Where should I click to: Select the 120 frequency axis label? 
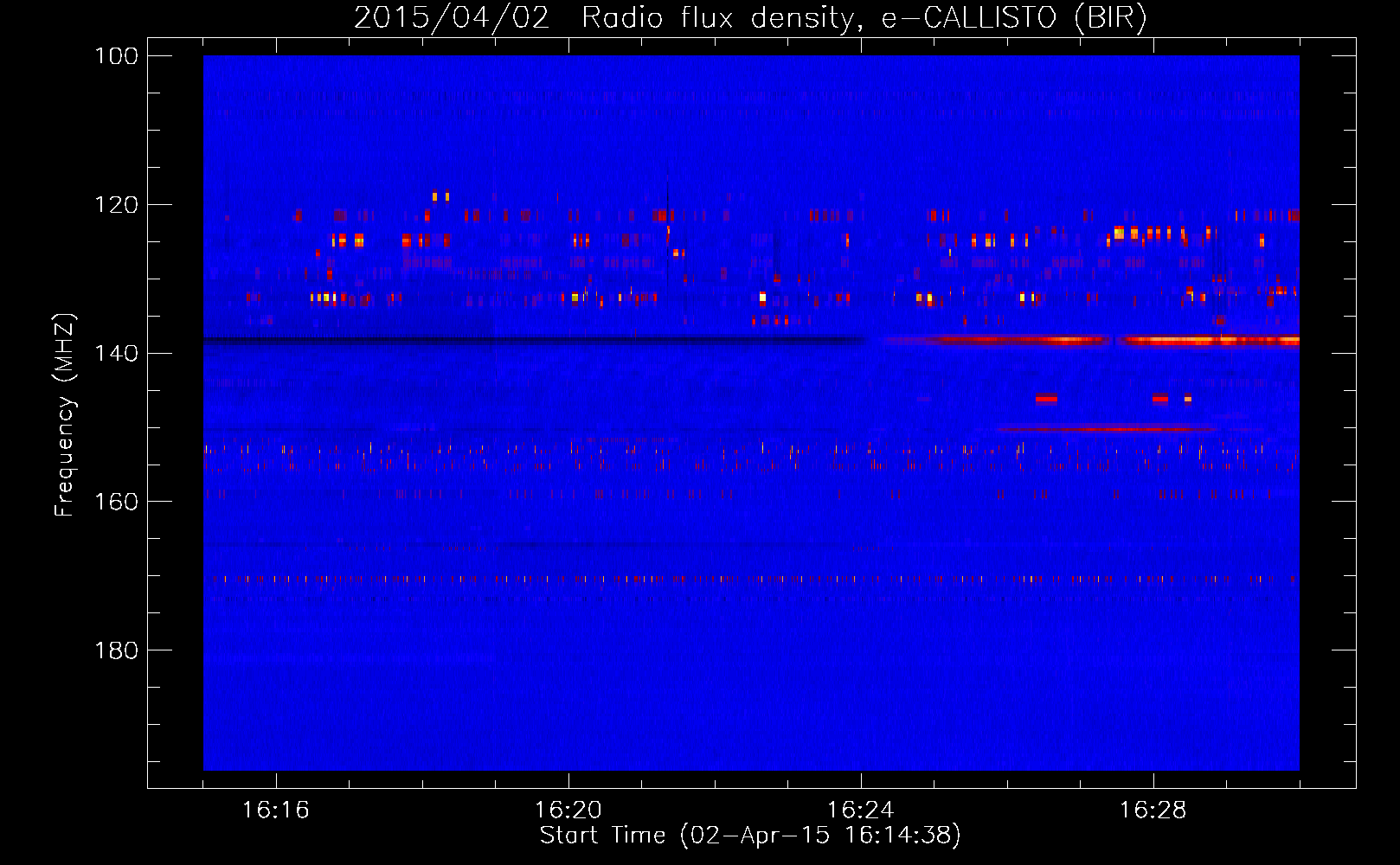116,205
